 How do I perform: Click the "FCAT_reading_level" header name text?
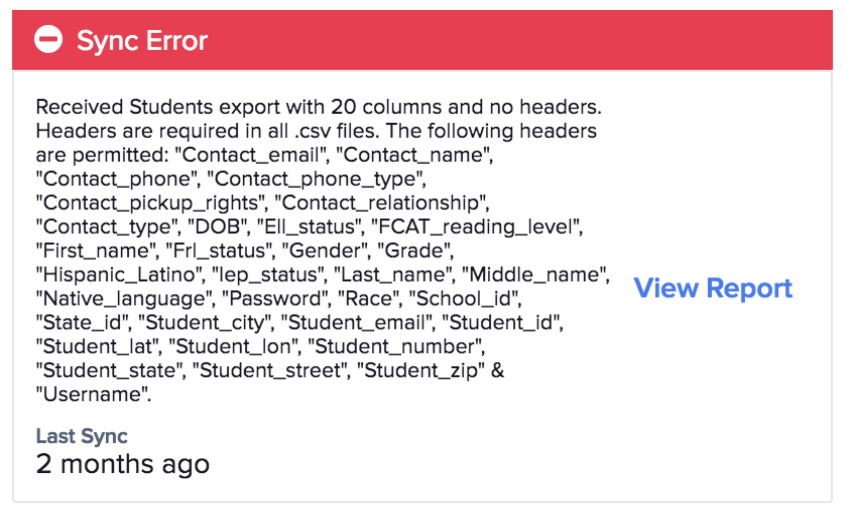point(477,227)
